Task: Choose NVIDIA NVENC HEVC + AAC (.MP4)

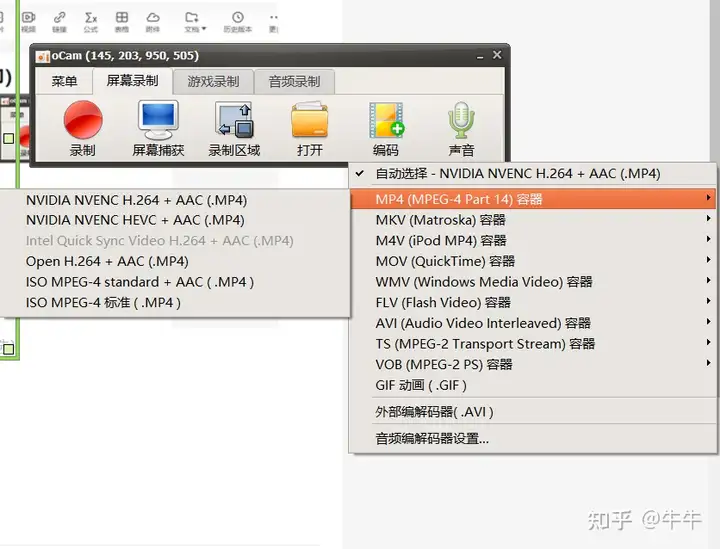Action: 174,220
